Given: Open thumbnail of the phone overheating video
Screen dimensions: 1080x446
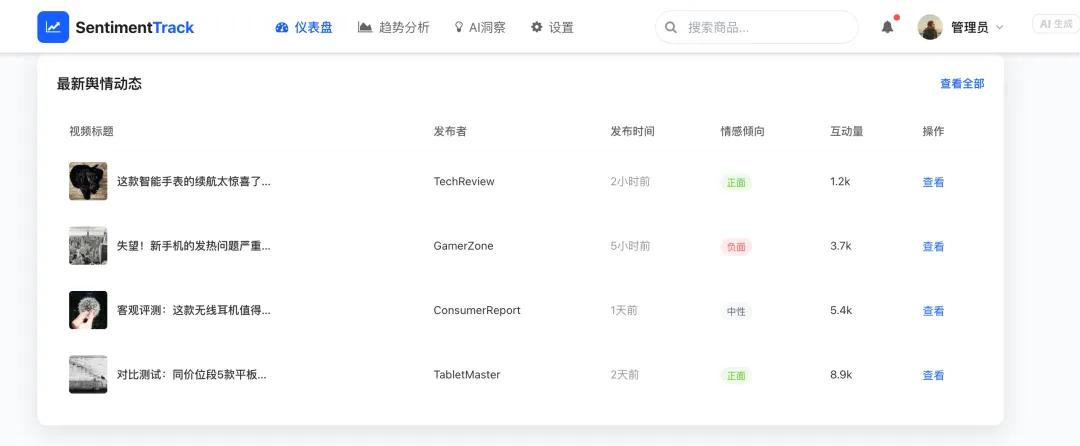Looking at the screenshot, I should pyautogui.click(x=88, y=246).
